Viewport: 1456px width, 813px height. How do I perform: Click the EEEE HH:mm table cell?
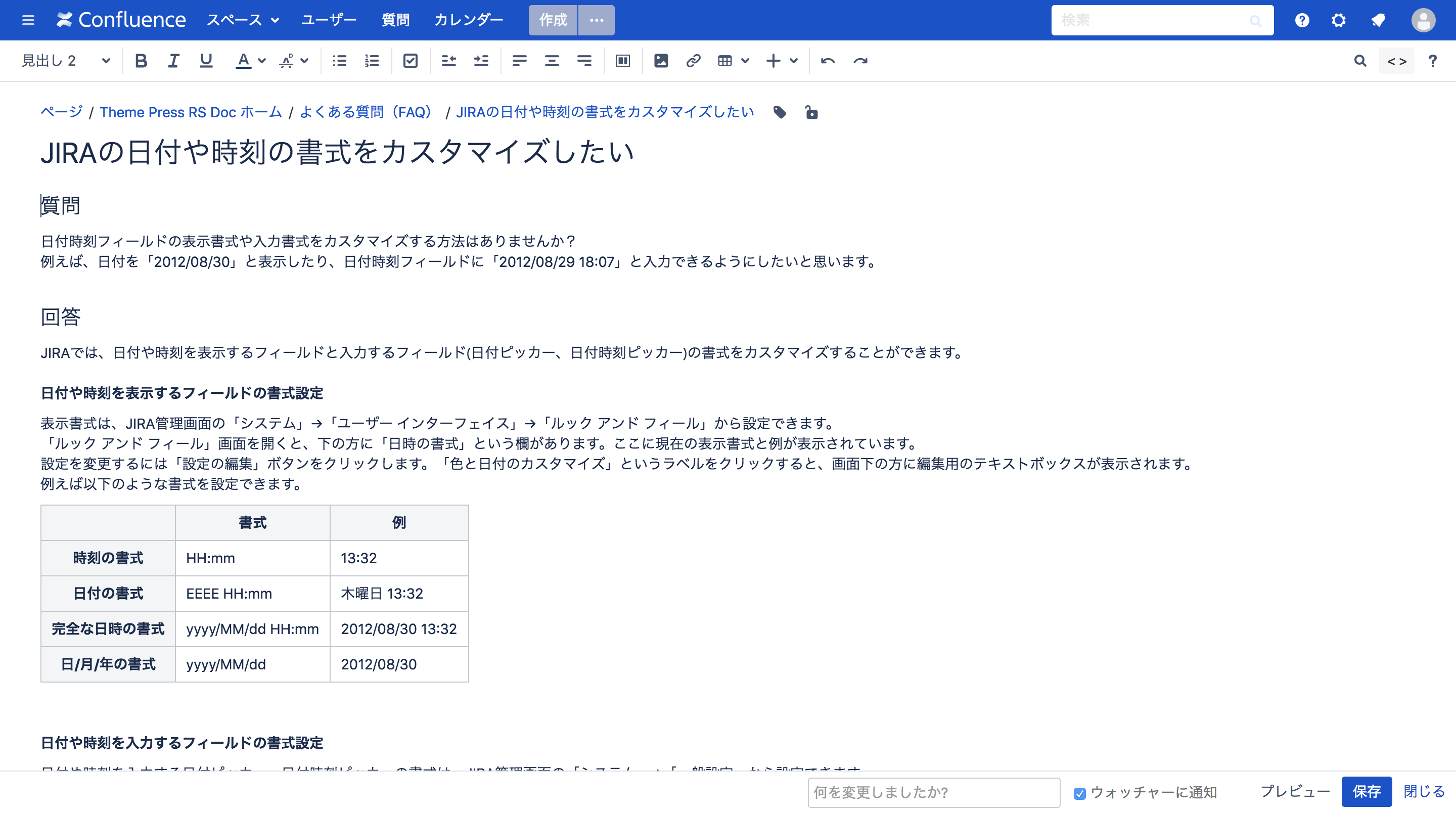253,594
